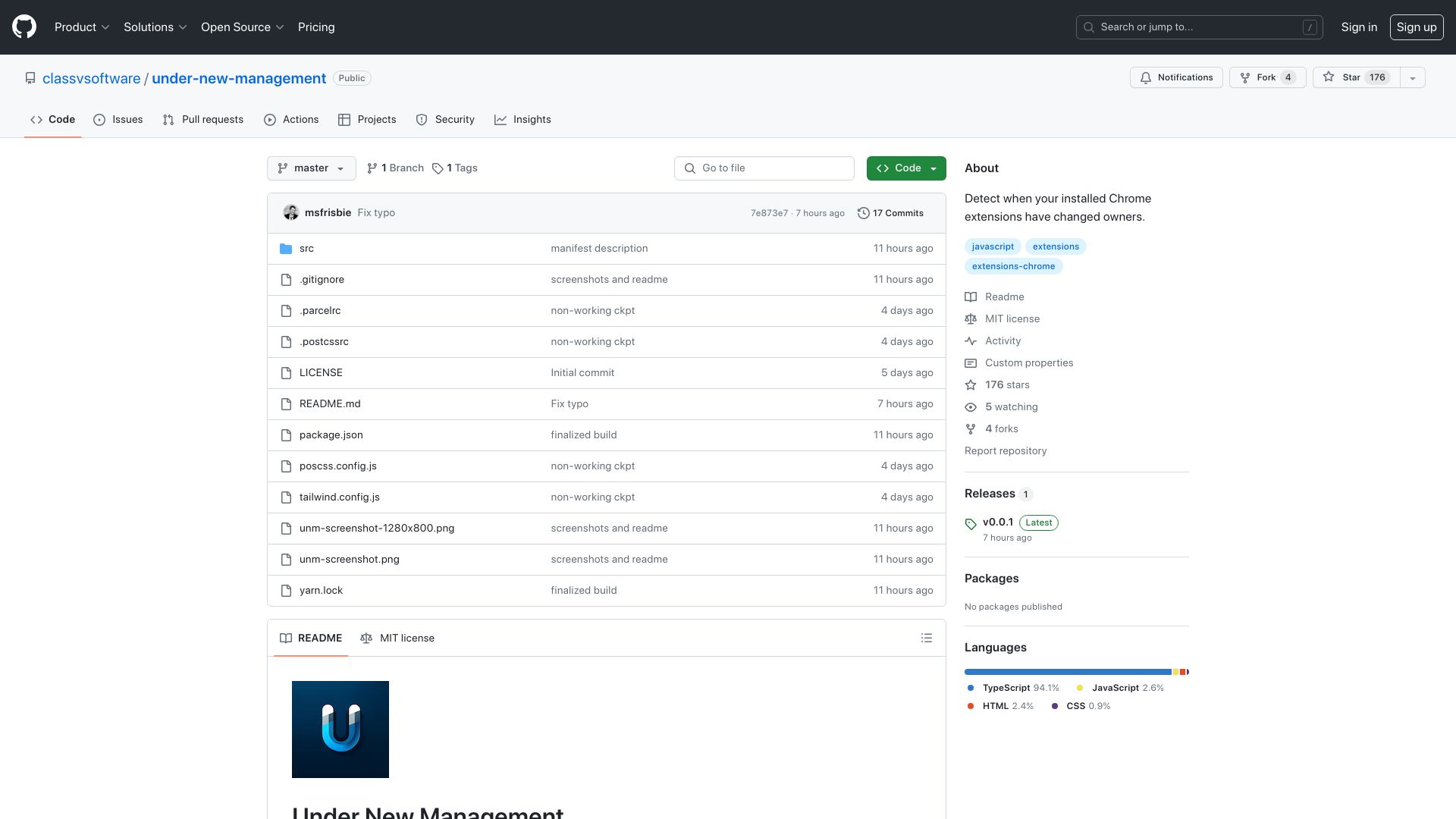The image size is (1456, 819).
Task: Expand the Solutions menu
Action: (155, 27)
